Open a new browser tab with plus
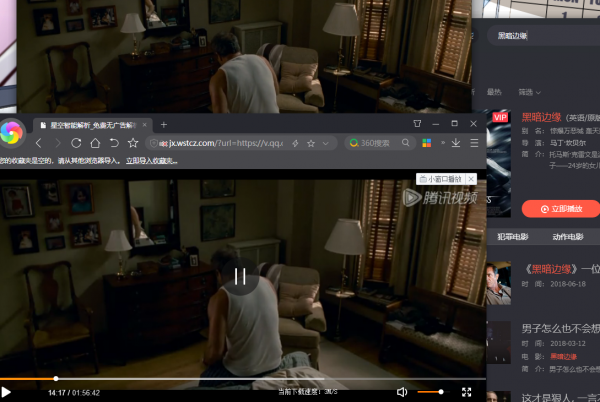The width and height of the screenshot is (600, 402). [x=164, y=125]
